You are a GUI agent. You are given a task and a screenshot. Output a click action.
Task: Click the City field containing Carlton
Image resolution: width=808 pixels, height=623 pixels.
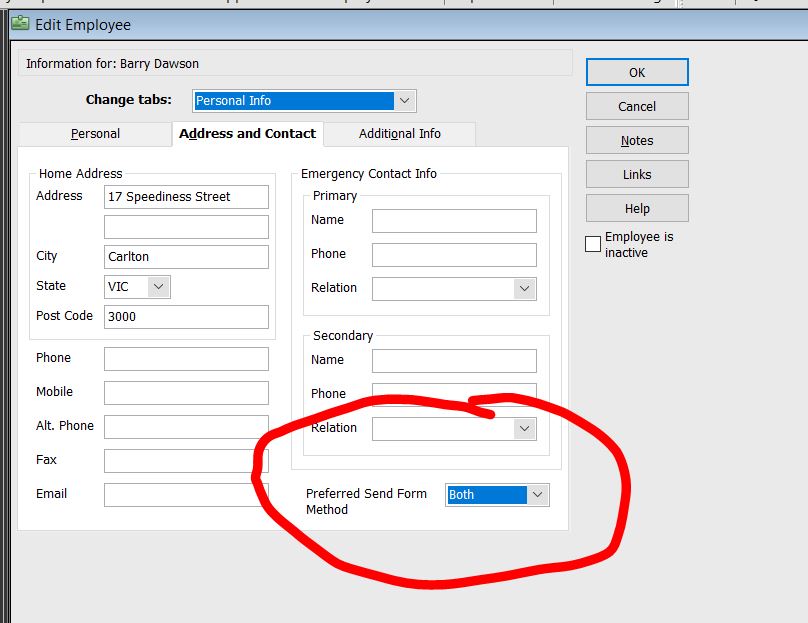186,257
